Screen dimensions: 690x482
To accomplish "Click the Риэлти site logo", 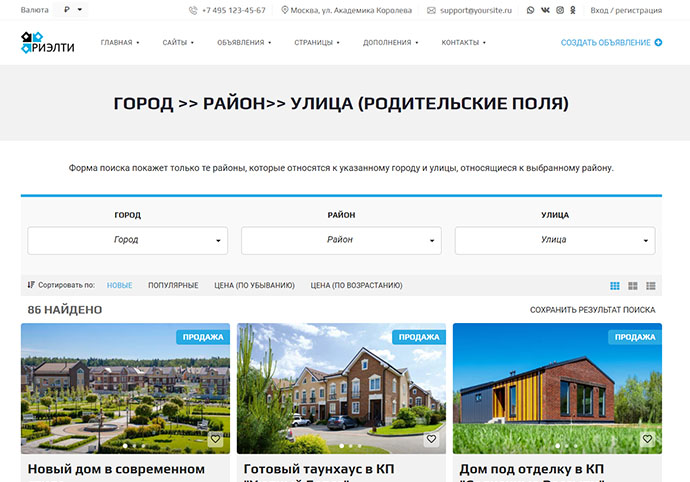I will (x=46, y=43).
